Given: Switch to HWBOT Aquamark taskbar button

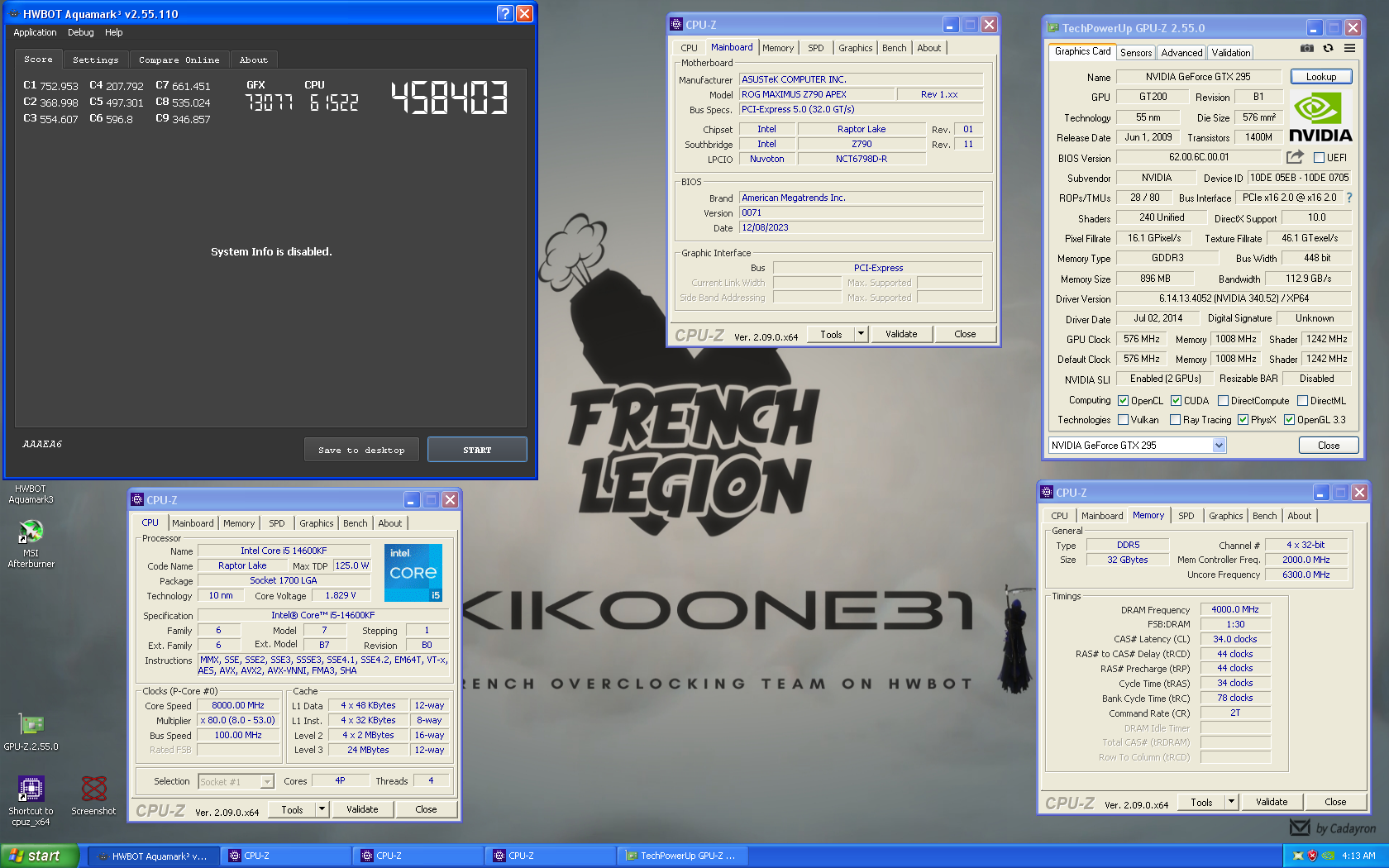Looking at the screenshot, I should point(154,856).
